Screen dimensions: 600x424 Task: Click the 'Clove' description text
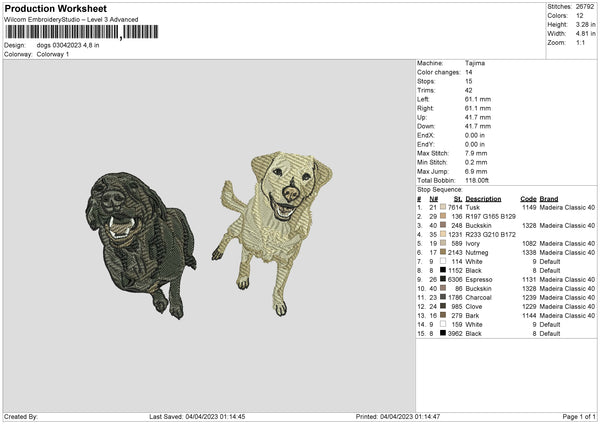click(x=474, y=307)
